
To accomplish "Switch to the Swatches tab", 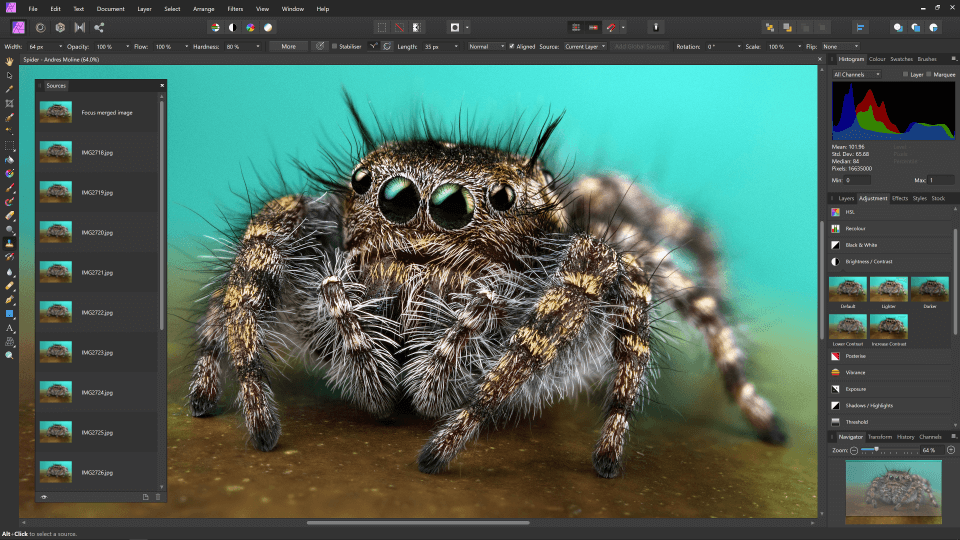I will pos(901,59).
